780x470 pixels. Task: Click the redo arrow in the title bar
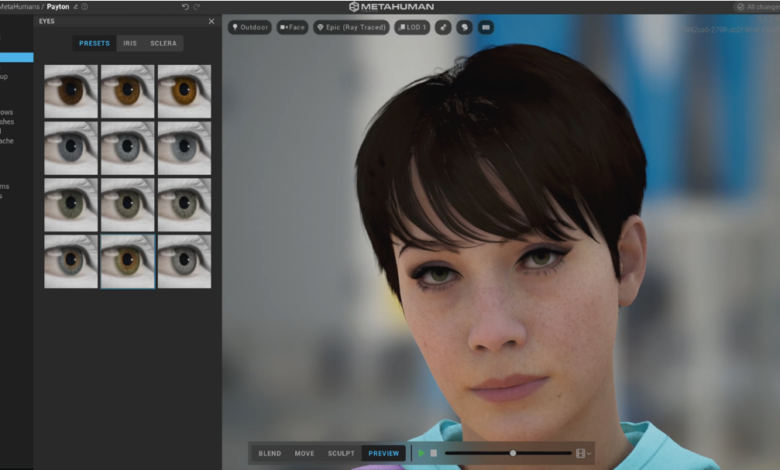196,6
